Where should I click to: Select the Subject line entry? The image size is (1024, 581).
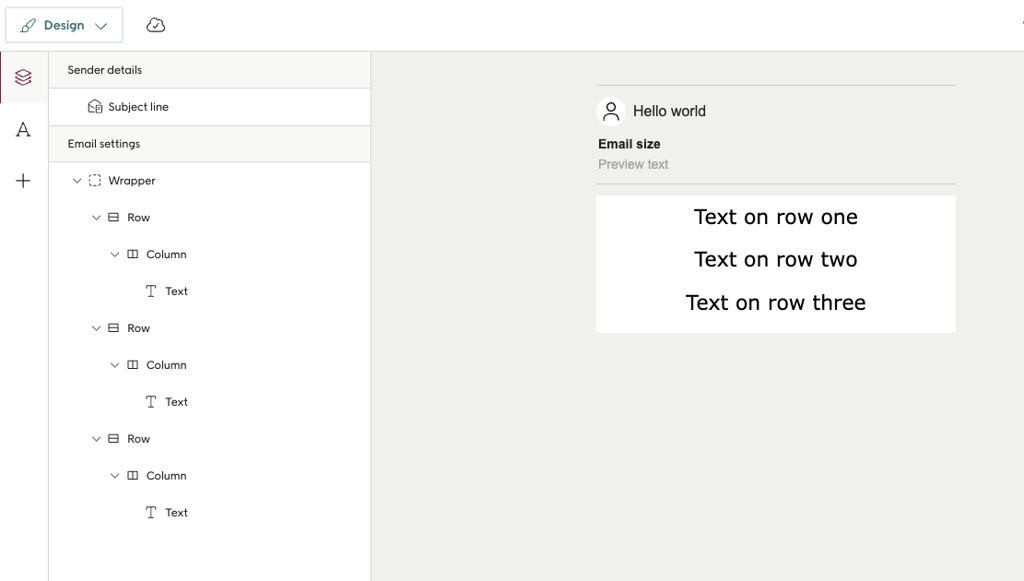pyautogui.click(x=140, y=106)
